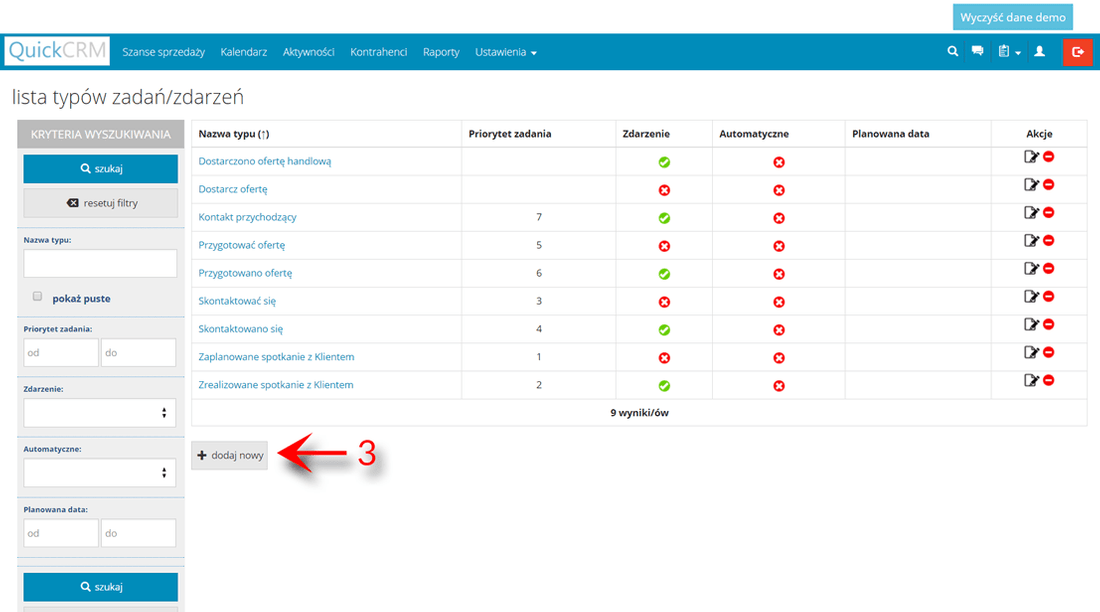This screenshot has width=1100, height=612.
Task: Enable the pokaż puste checkbox
Action: click(x=37, y=296)
